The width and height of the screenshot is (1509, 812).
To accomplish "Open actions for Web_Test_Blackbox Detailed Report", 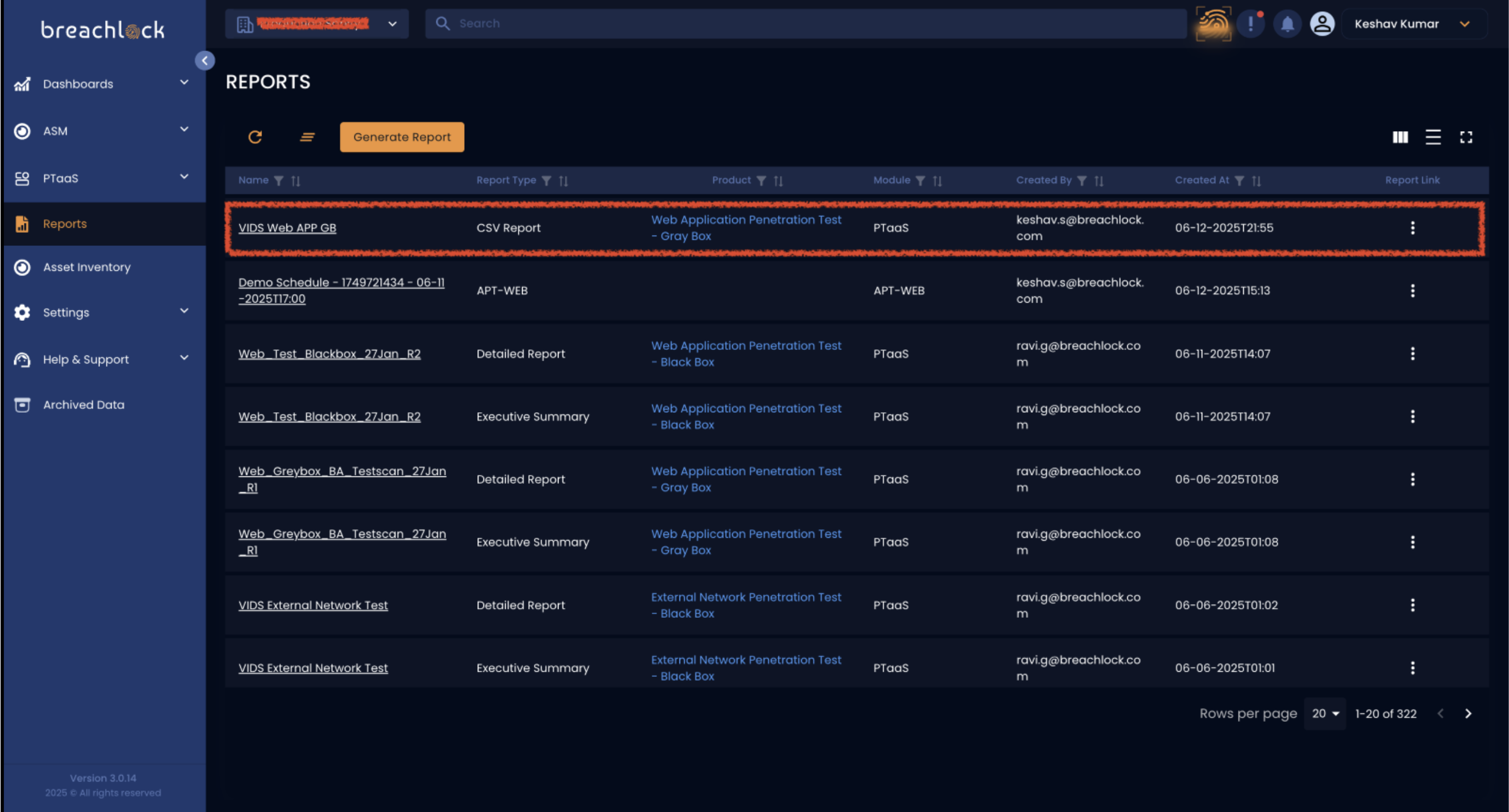I will pos(1412,354).
